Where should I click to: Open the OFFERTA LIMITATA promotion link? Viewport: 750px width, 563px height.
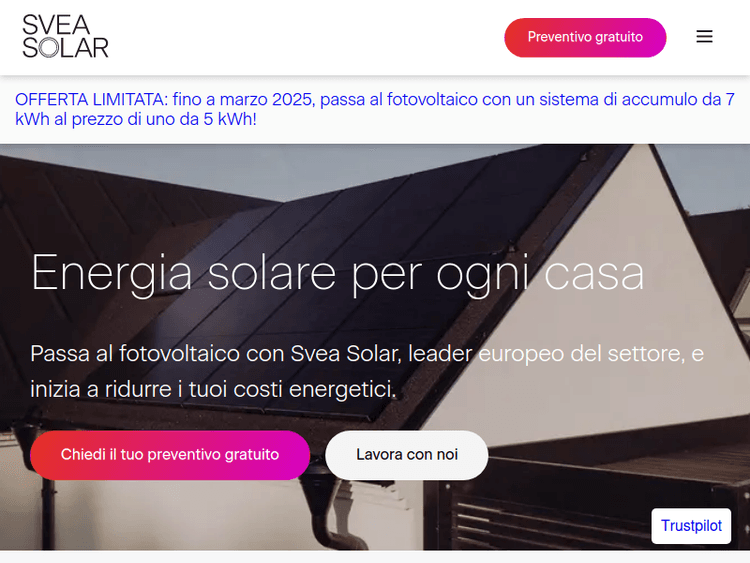[375, 109]
